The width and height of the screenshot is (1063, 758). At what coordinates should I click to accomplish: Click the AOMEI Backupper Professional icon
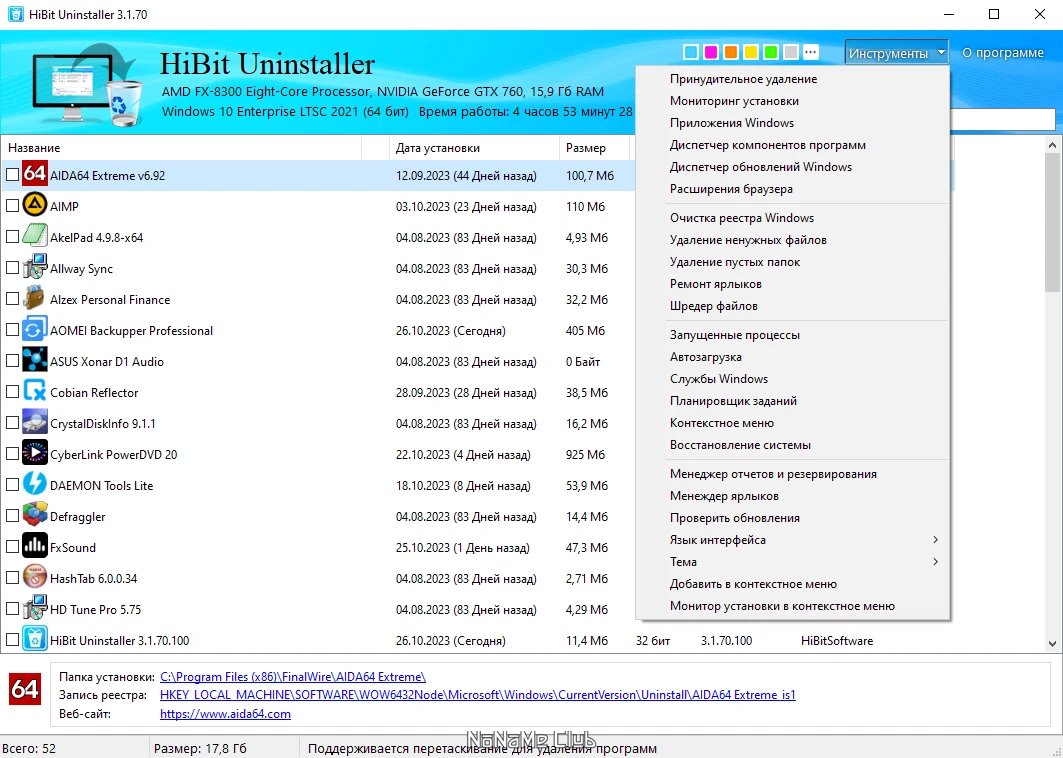[35, 330]
